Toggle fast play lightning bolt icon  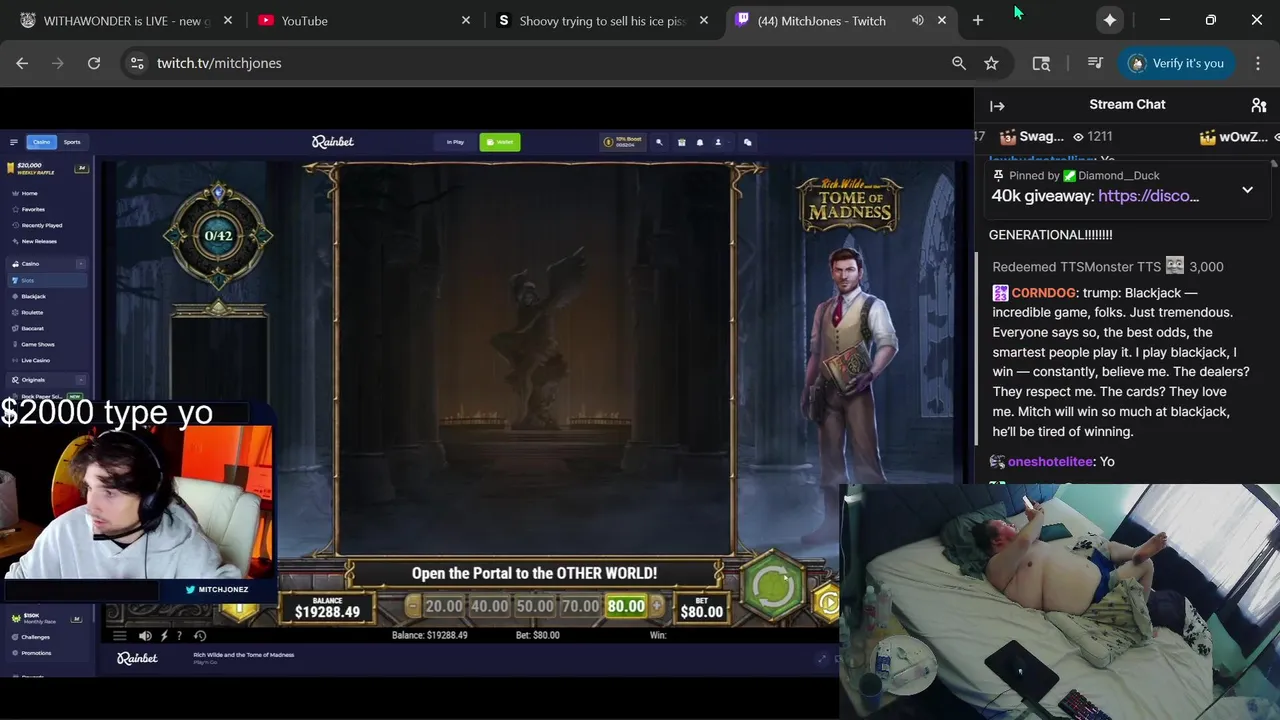pos(164,636)
